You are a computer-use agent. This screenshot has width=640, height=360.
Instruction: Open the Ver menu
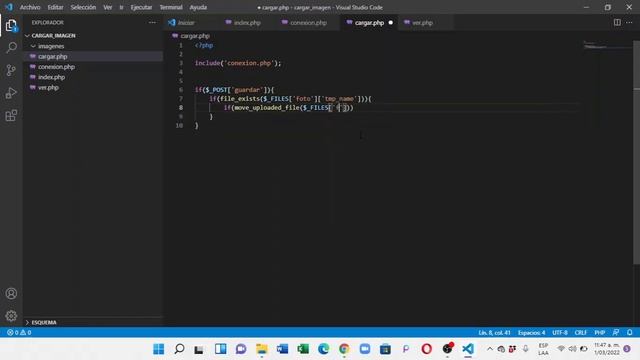coord(108,7)
